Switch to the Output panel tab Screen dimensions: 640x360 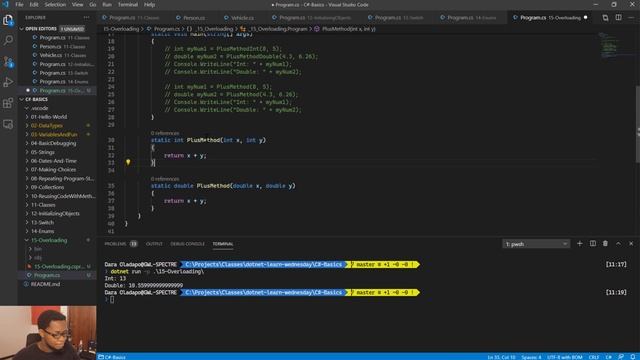click(x=154, y=244)
